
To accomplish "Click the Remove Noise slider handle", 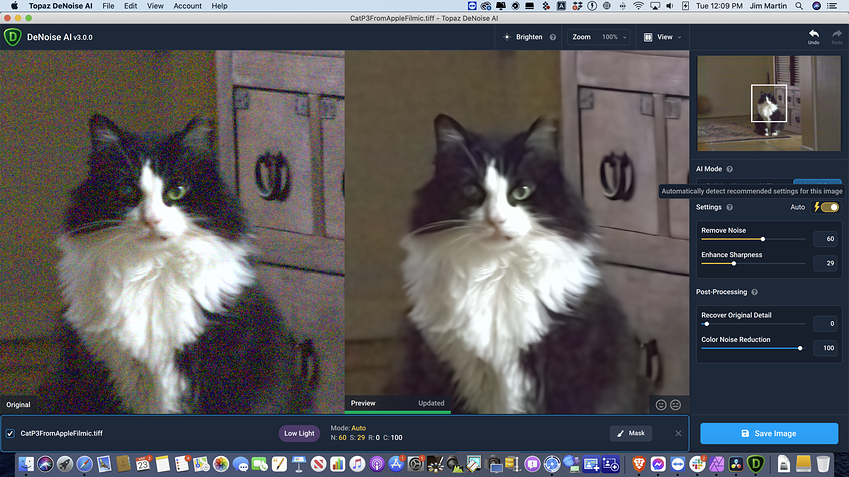I will [763, 239].
